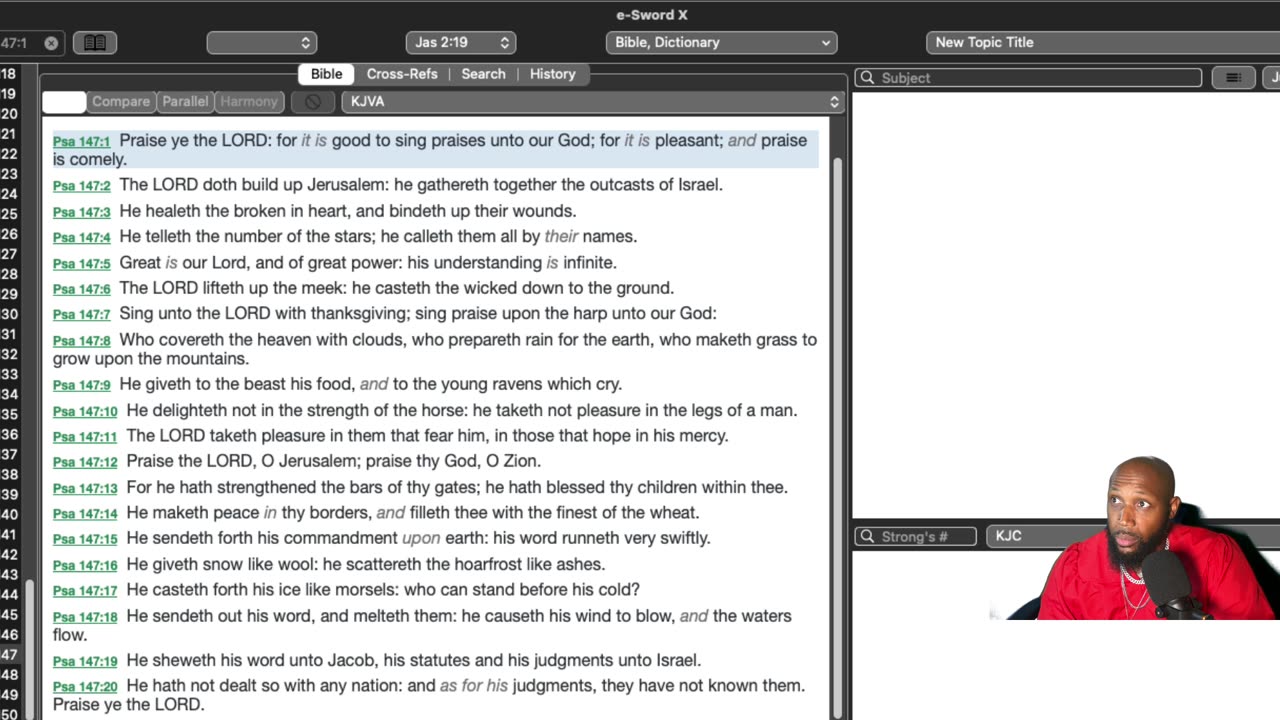The image size is (1280, 720).
Task: Select chapter 49 in the left list
Action: [x=9, y=695]
